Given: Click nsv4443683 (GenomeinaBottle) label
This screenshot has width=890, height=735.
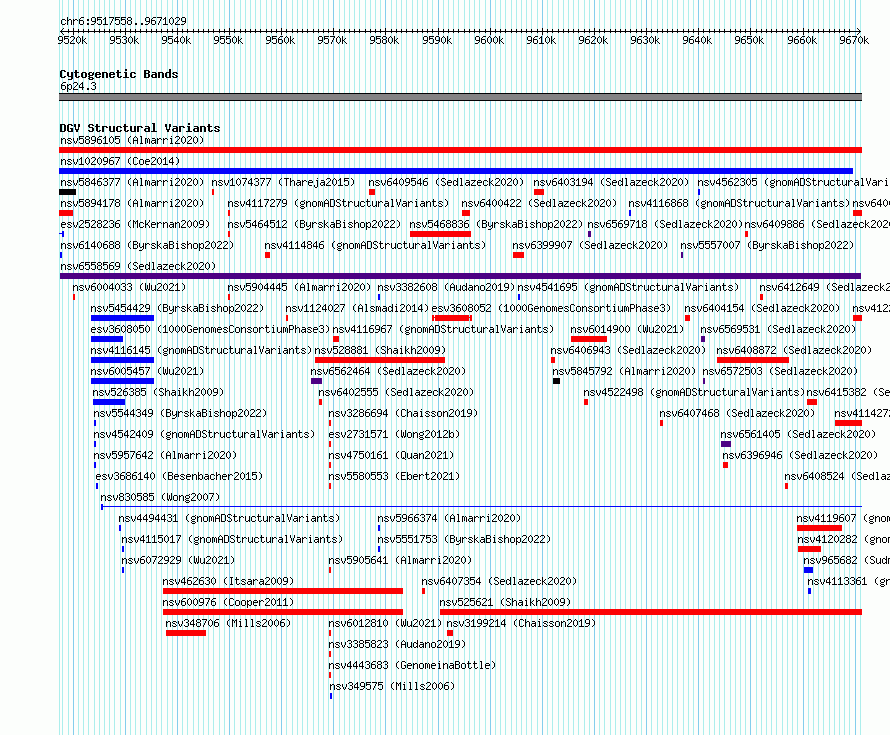Looking at the screenshot, I should [412, 665].
